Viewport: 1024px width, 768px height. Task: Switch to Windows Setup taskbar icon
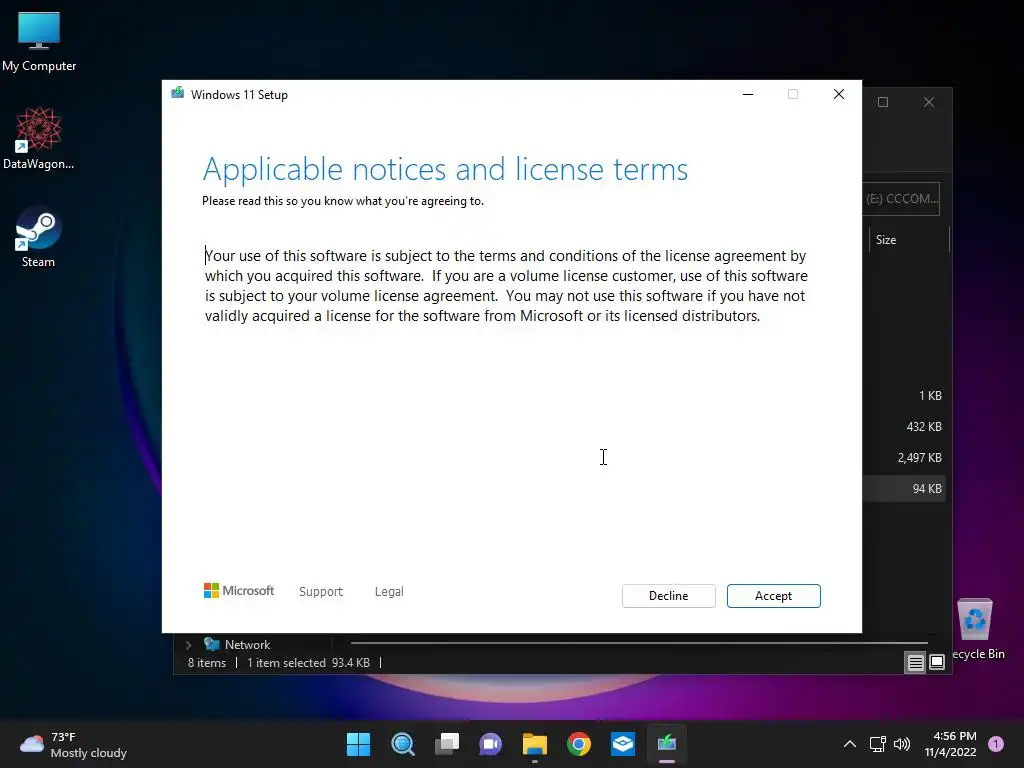(667, 744)
